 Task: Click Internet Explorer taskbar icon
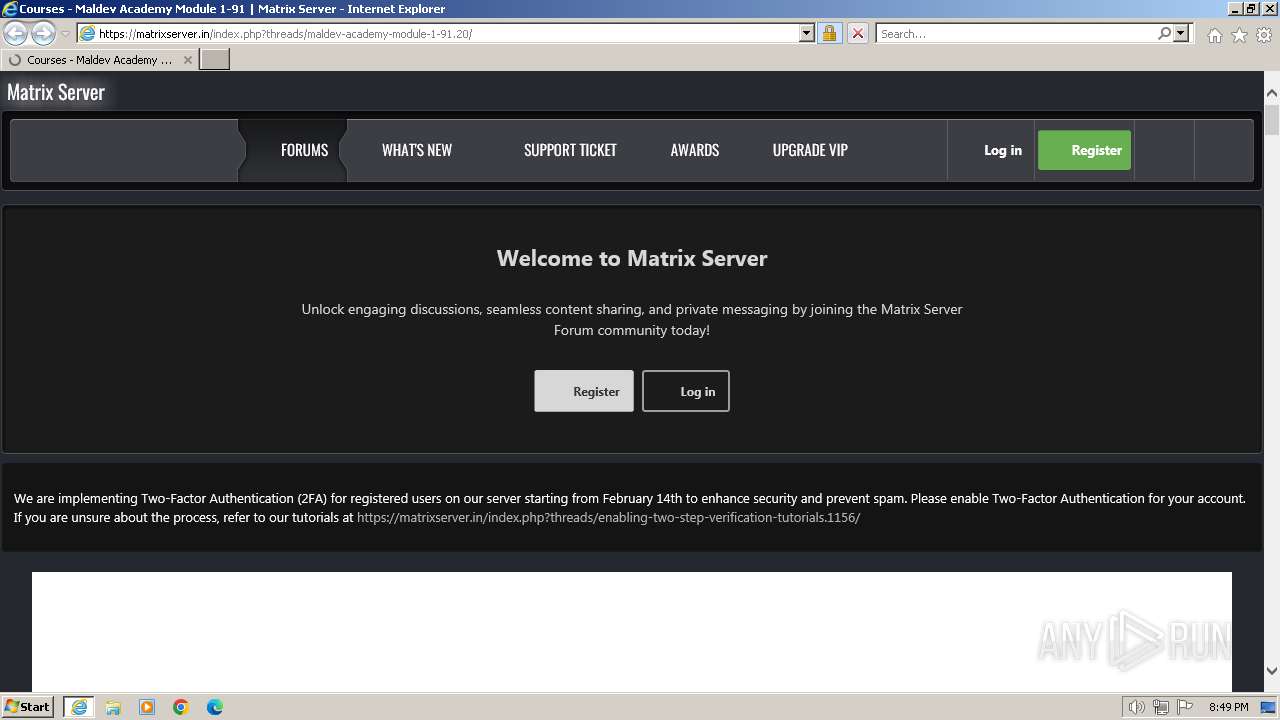tap(79, 707)
